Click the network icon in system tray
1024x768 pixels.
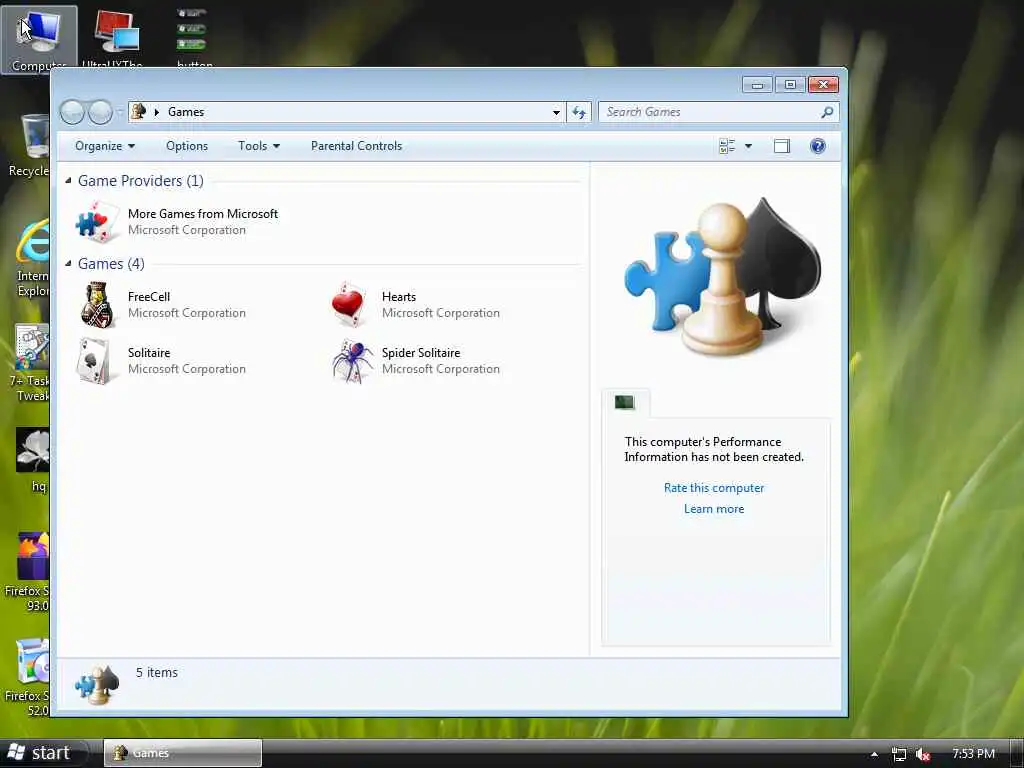coord(899,754)
